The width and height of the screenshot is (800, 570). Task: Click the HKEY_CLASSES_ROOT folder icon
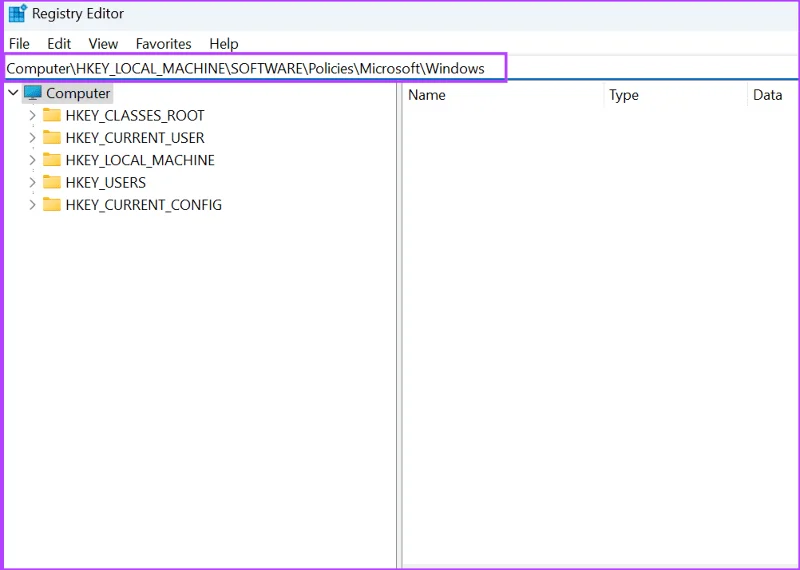(x=52, y=115)
